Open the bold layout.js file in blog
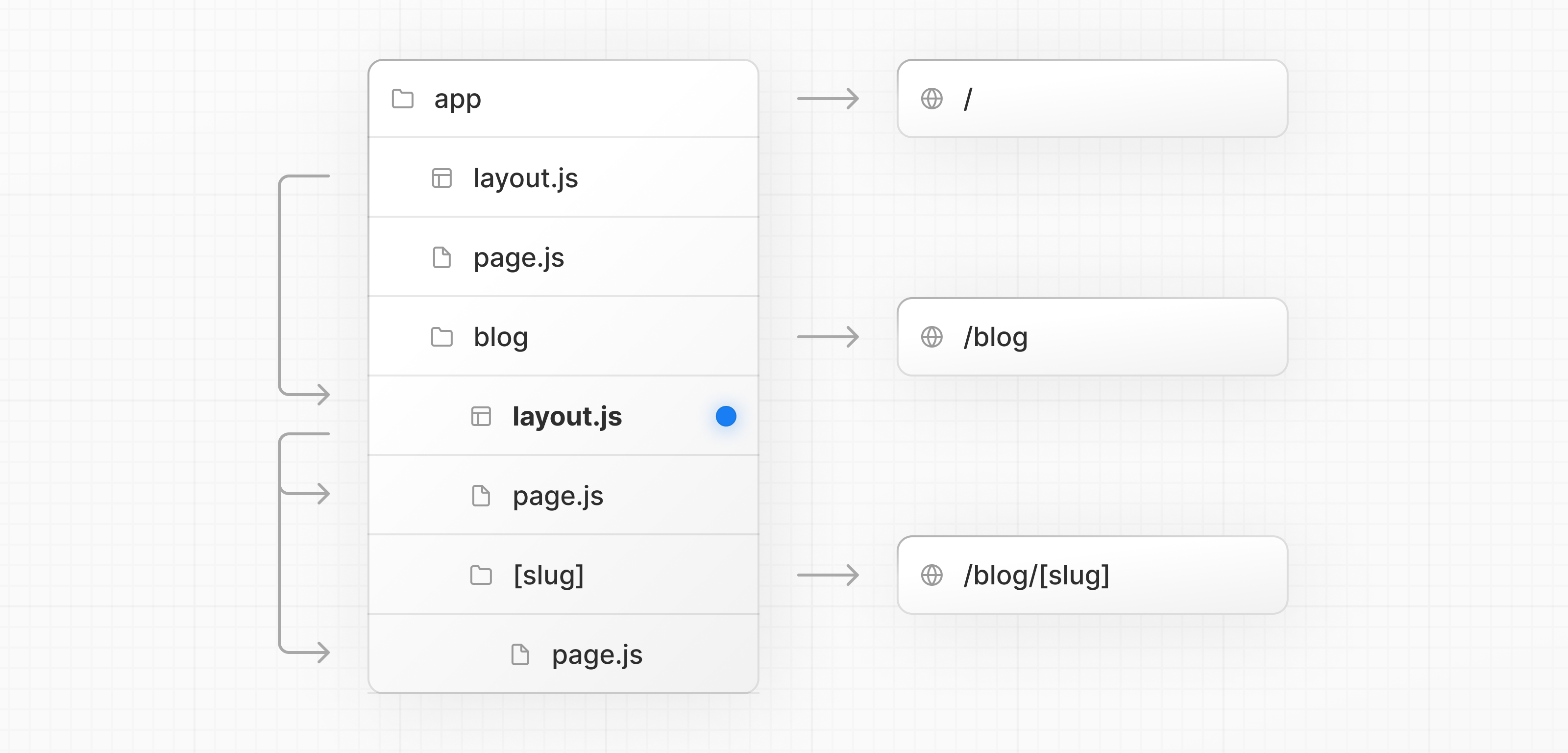This screenshot has width=1568, height=753. [x=567, y=417]
